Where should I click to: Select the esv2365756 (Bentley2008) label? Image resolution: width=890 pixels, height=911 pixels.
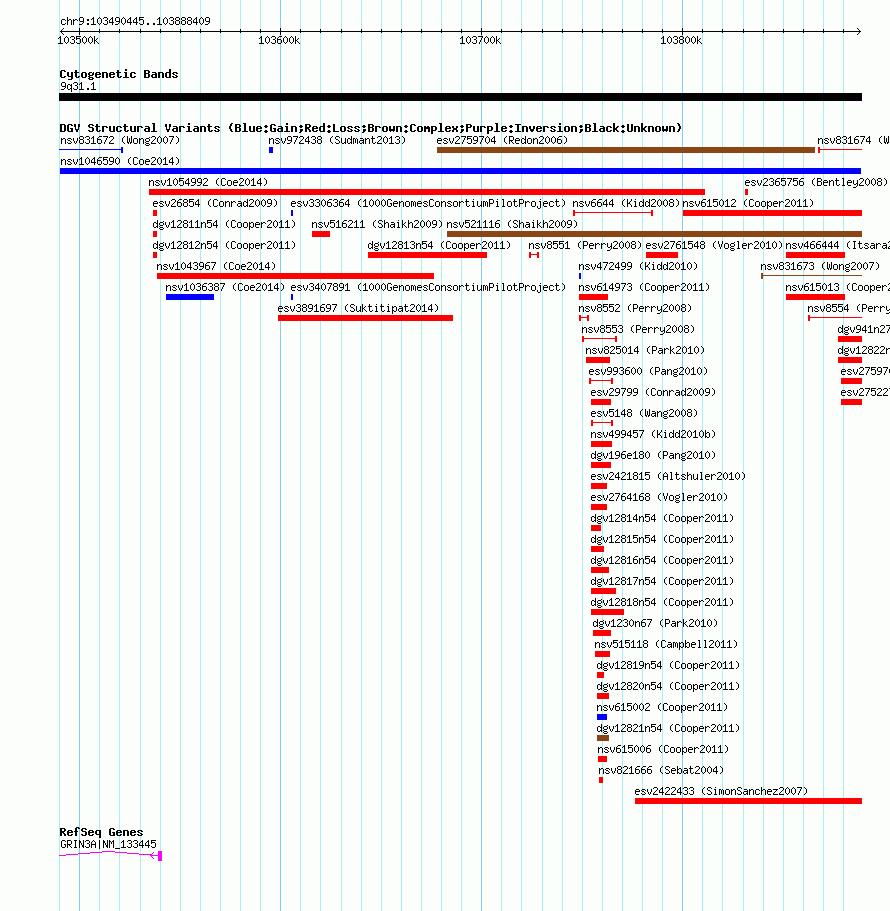[816, 182]
